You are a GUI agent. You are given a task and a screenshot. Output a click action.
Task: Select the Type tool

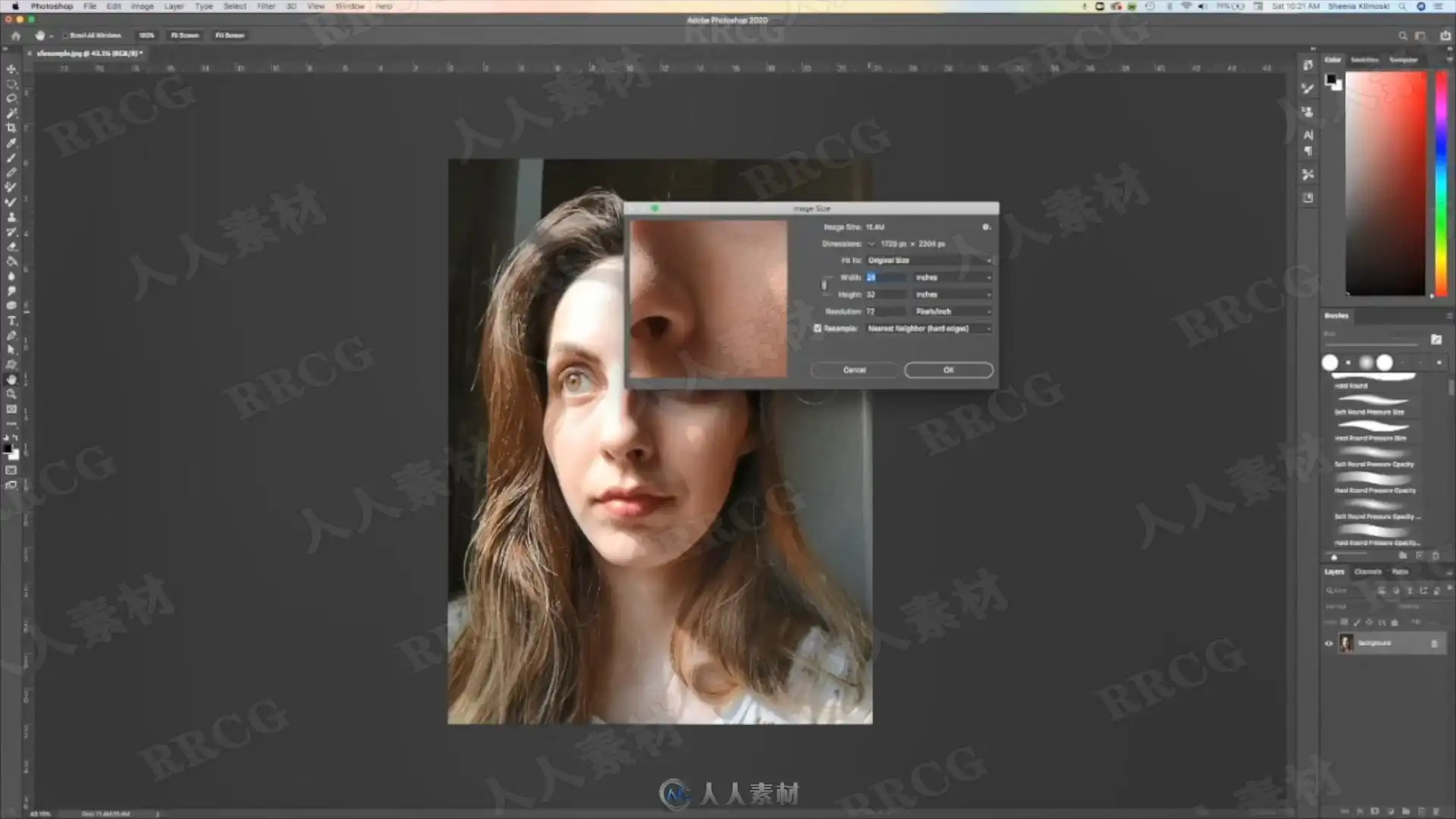pos(11,321)
